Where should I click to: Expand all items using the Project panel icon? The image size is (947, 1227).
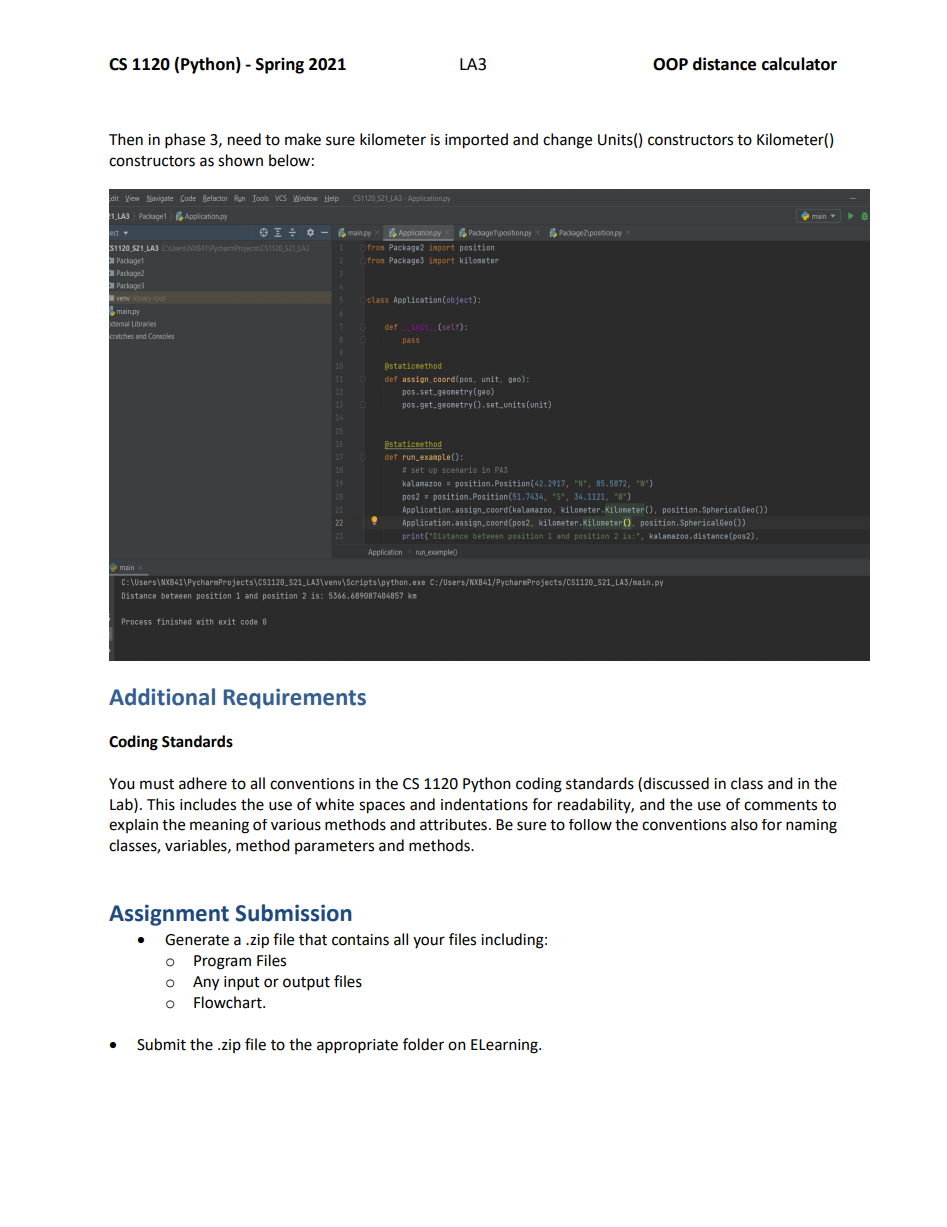tap(276, 232)
